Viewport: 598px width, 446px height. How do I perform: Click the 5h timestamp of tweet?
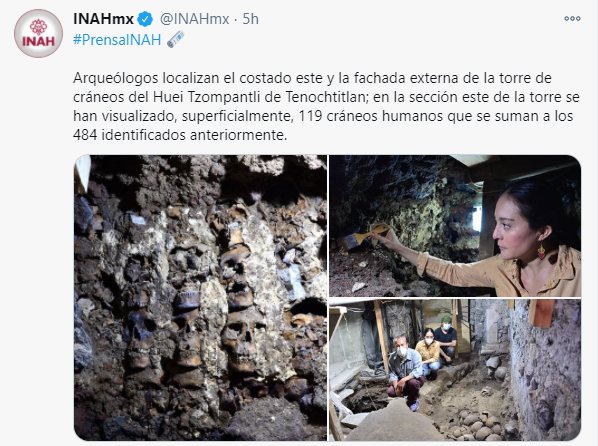(x=251, y=19)
